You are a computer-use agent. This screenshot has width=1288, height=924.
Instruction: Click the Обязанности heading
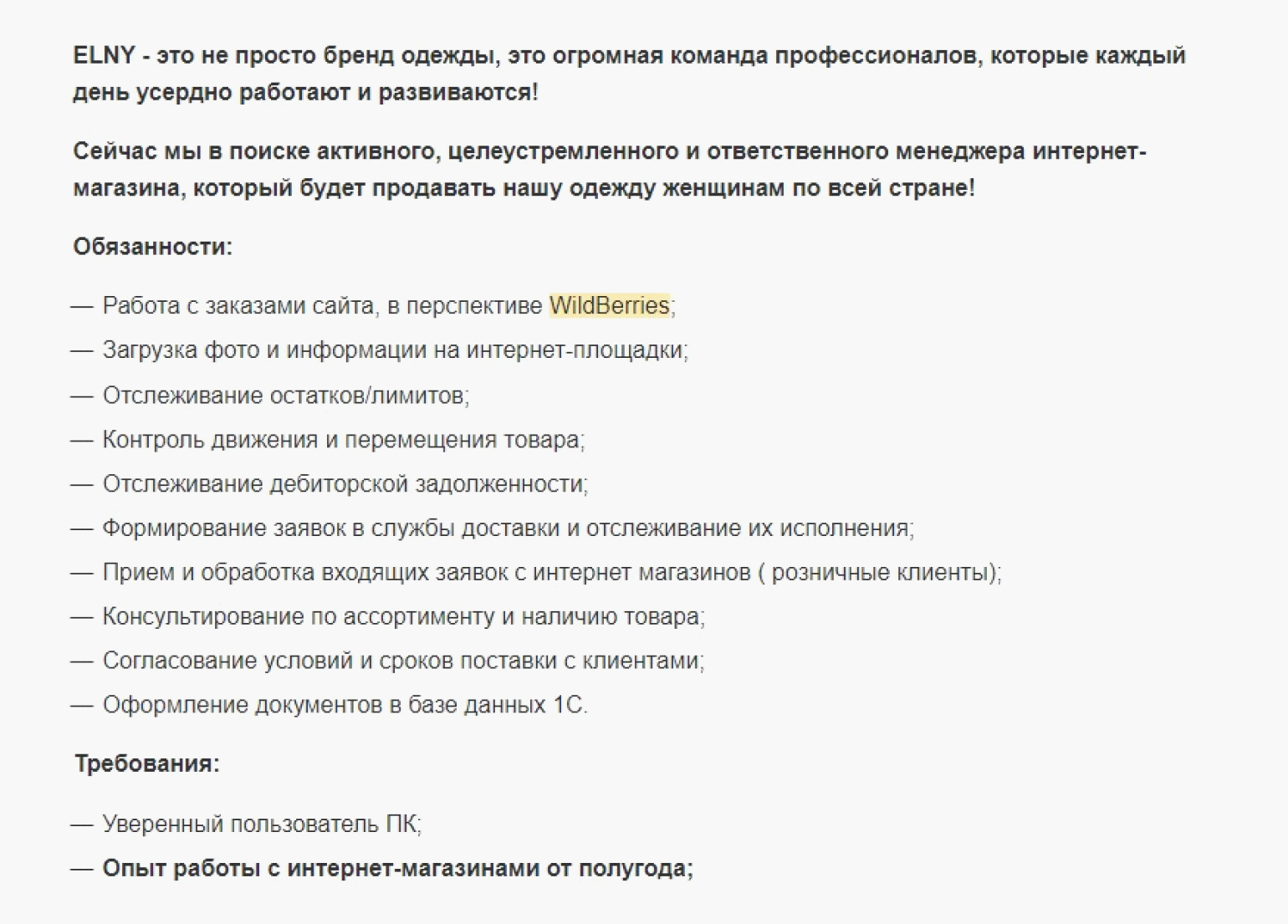[152, 247]
